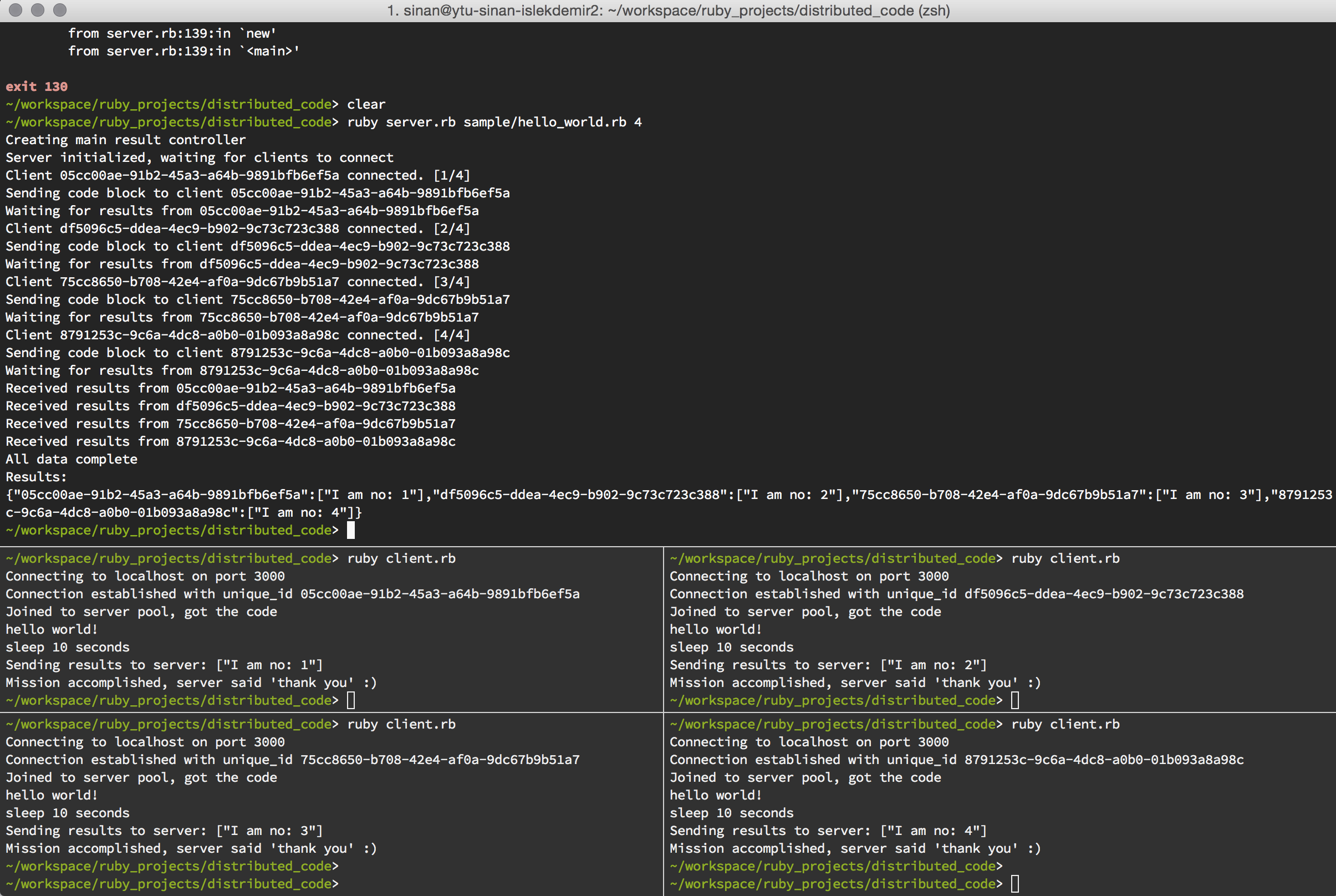Click 'Sending results to server: ["I am no: 3"]'
The height and width of the screenshot is (896, 1336).
[x=165, y=830]
